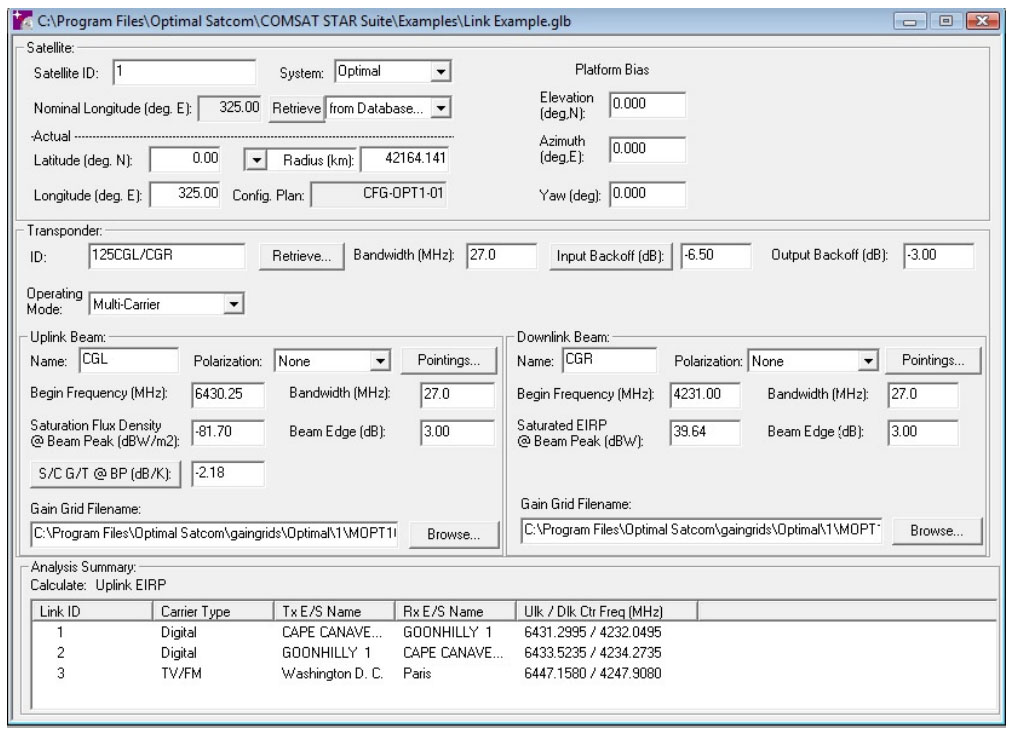Close the Link Example window
1010x730 pixels.
(982, 21)
